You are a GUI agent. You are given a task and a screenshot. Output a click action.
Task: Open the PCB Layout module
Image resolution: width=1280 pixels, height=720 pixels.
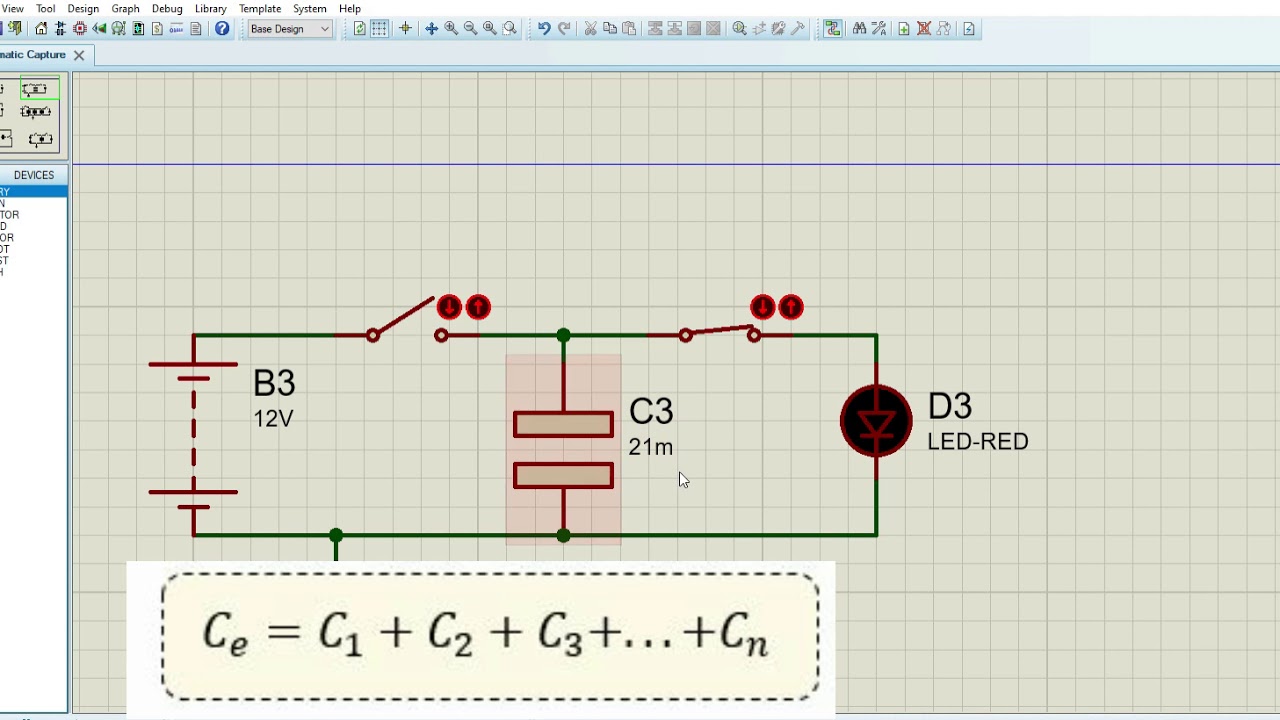point(80,29)
